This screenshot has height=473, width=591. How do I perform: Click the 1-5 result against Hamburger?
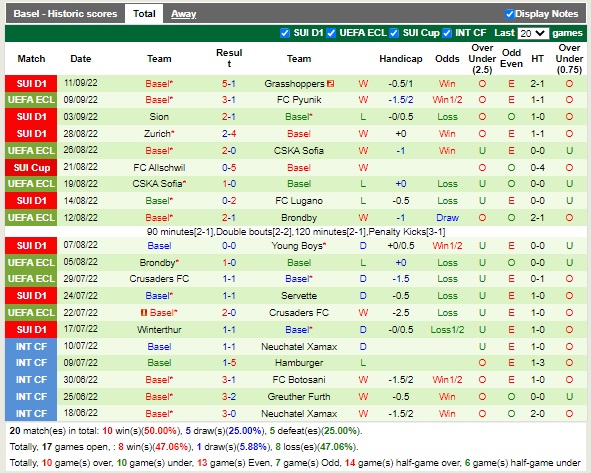point(229,363)
